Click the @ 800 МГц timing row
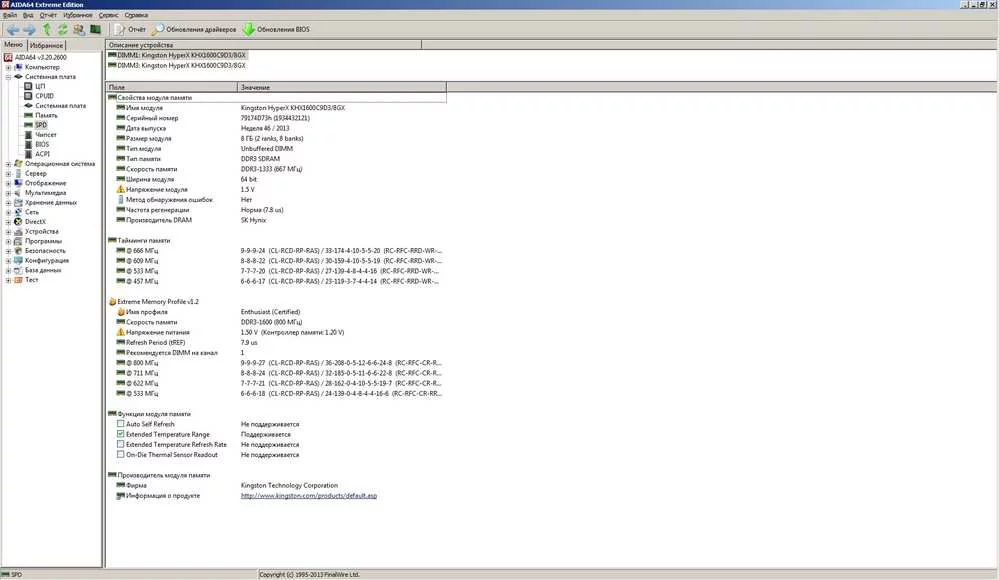The width and height of the screenshot is (1000, 580). tap(277, 362)
